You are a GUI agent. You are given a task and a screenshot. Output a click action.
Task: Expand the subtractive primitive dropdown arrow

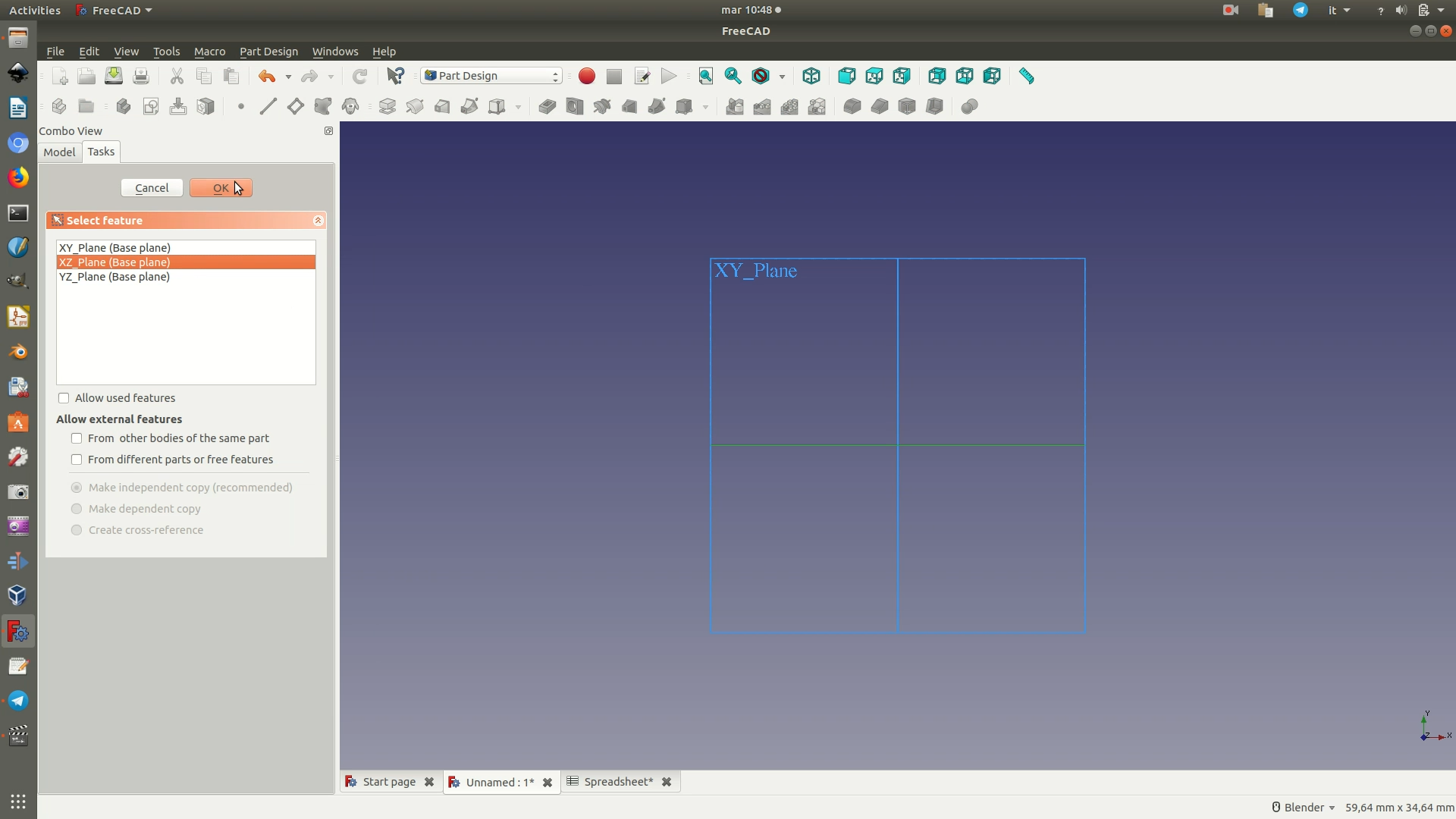[706, 107]
